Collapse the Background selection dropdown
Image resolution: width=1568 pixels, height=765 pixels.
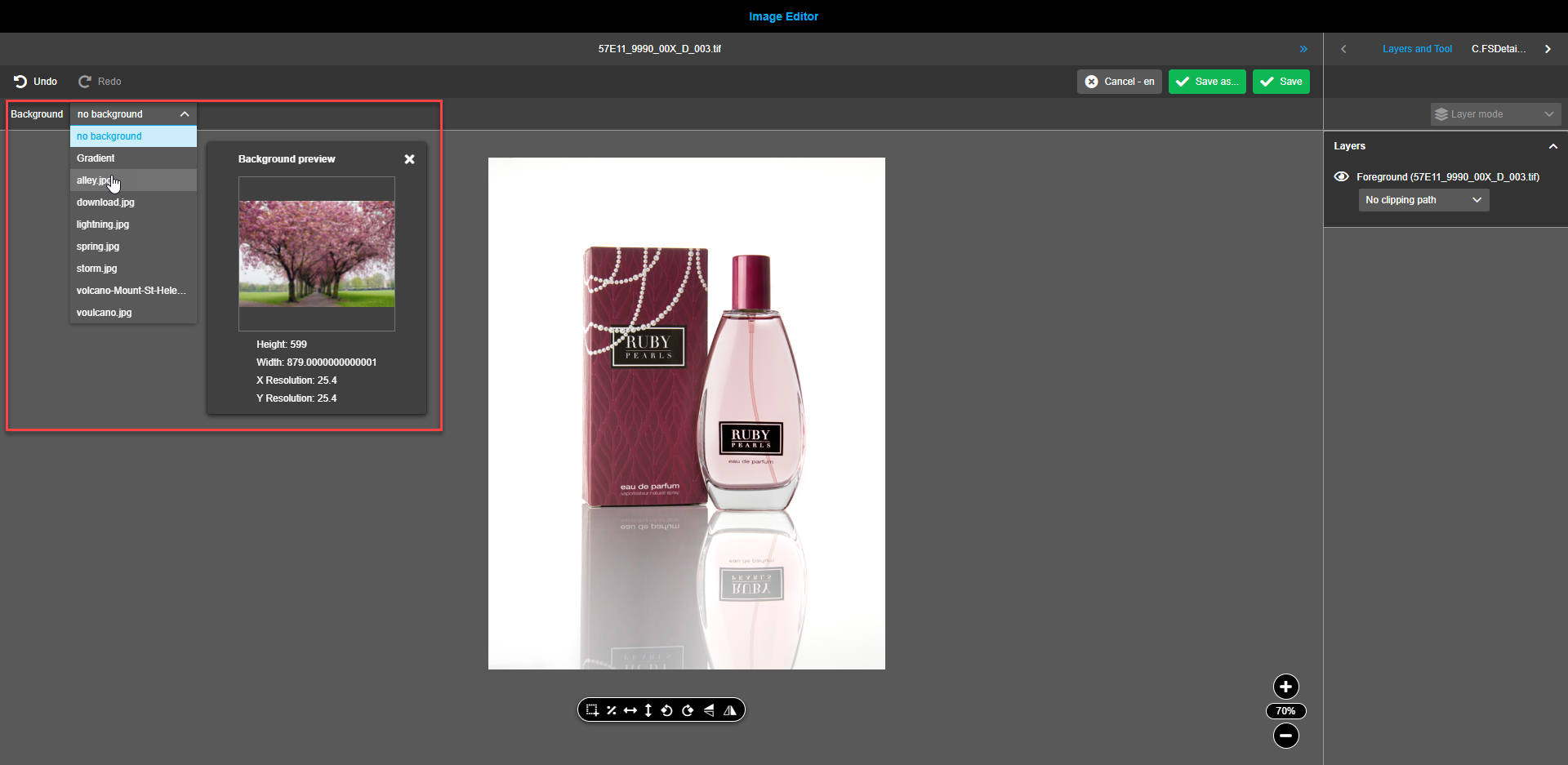184,113
